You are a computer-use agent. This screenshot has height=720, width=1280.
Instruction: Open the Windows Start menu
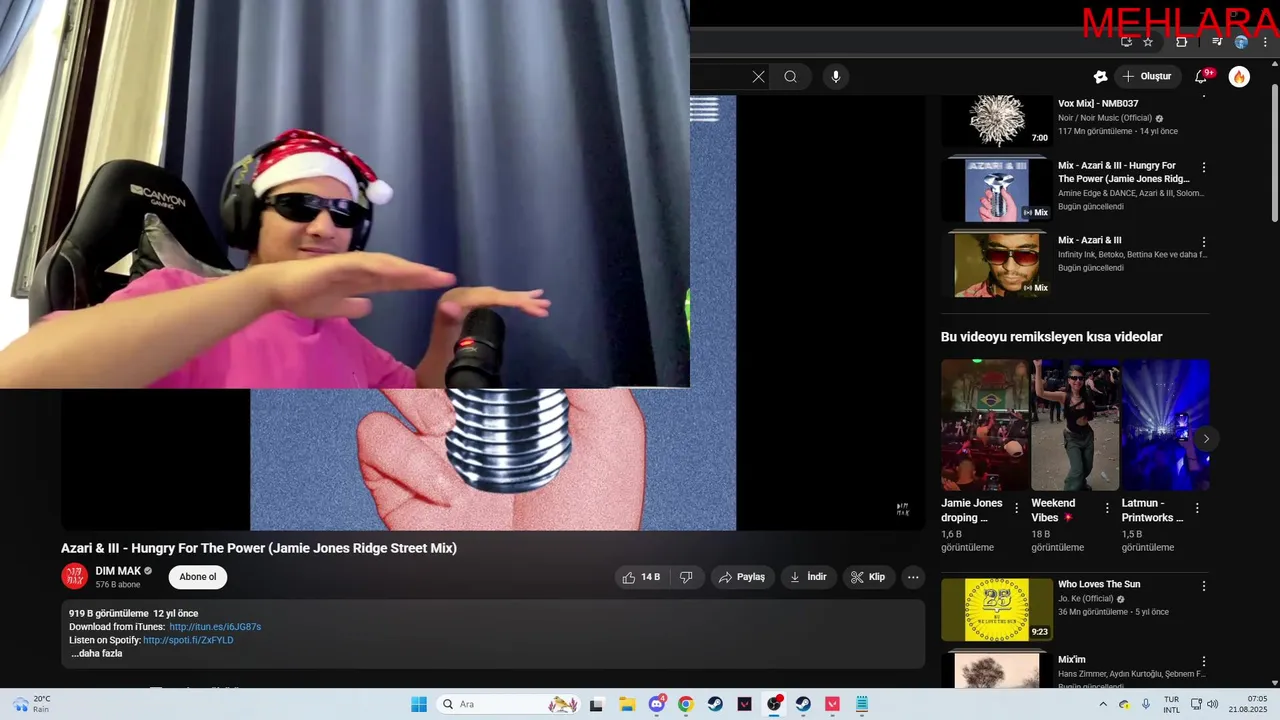[419, 704]
